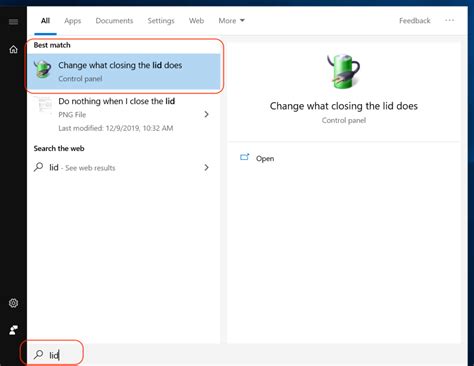Click the 'Search the web' heading
This screenshot has height=366, width=474.
(x=59, y=148)
